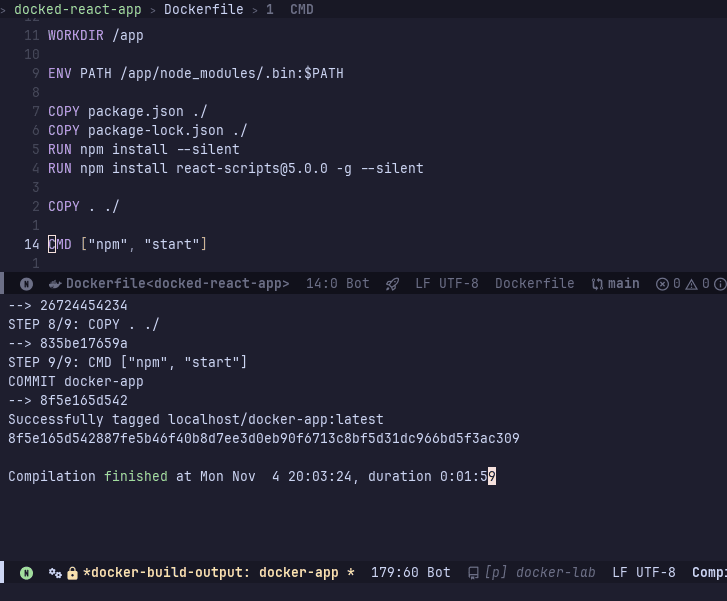Click the Dockerfile<docked-react-app> buffer name
The height and width of the screenshot is (601, 727).
pyautogui.click(x=177, y=284)
